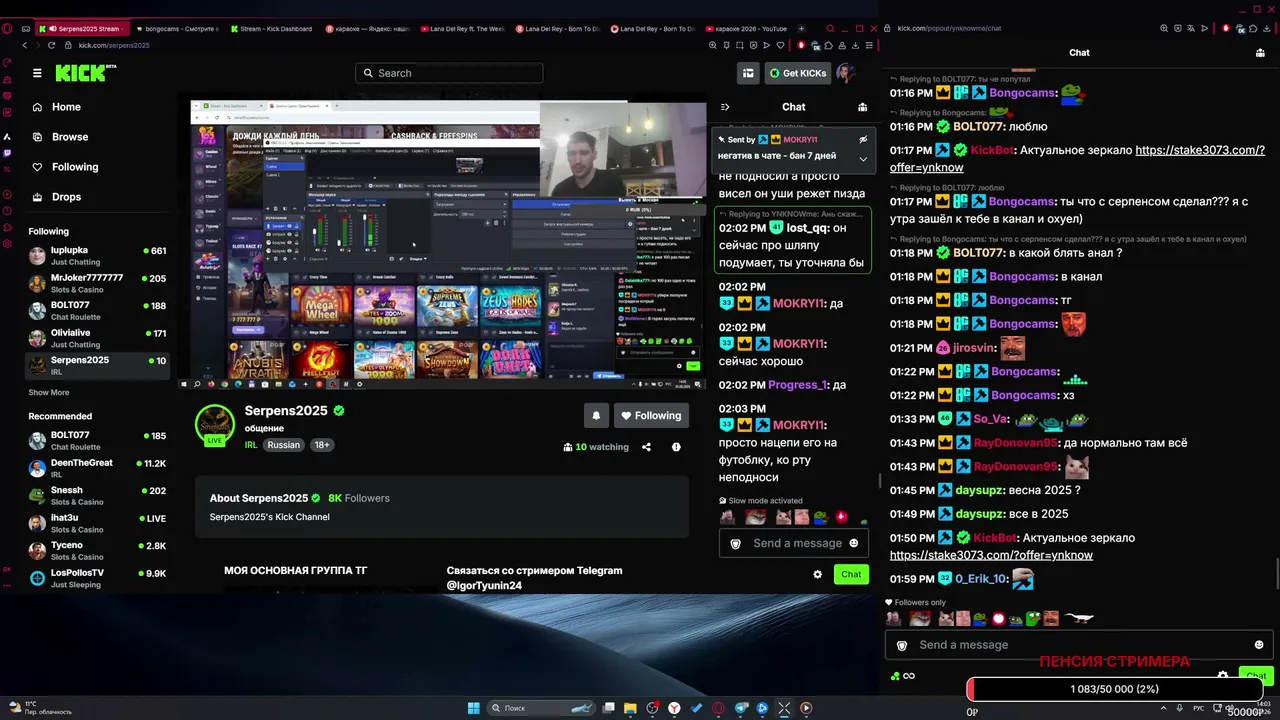The height and width of the screenshot is (720, 1280).
Task: Open main-page chat settings gear
Action: pyautogui.click(x=818, y=574)
